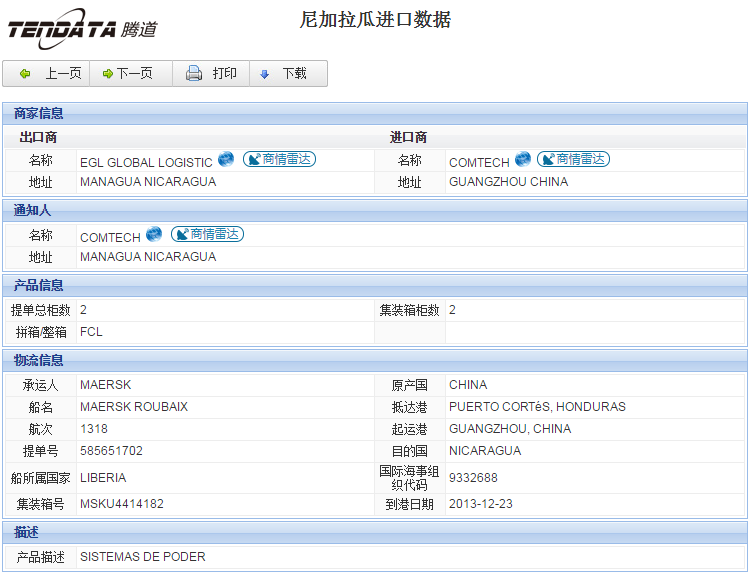The width and height of the screenshot is (749, 581).
Task: Collapse the 商家信息 section header
Action: (x=39, y=113)
